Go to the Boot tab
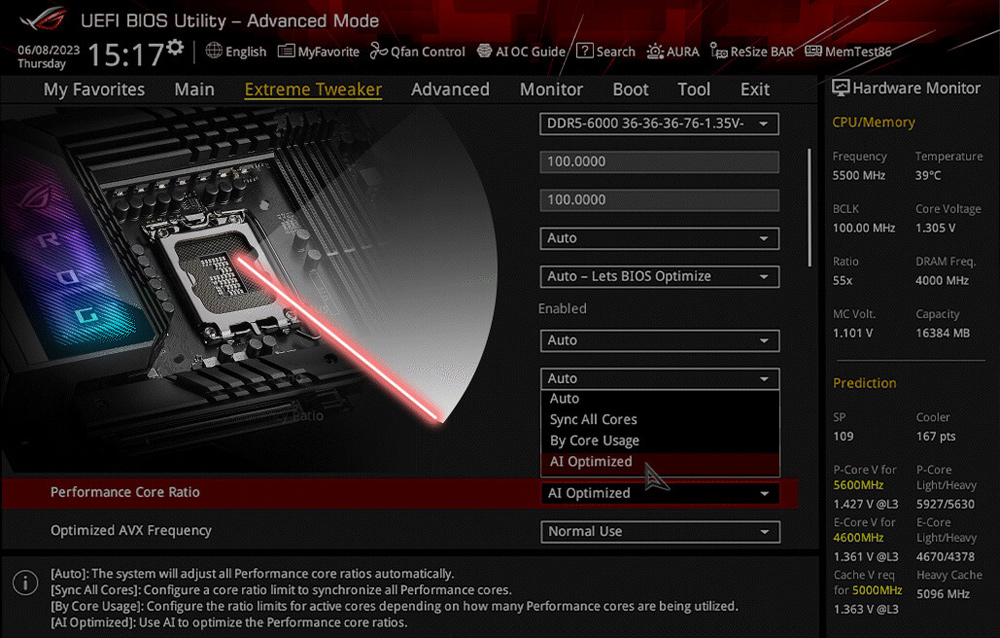 630,89
